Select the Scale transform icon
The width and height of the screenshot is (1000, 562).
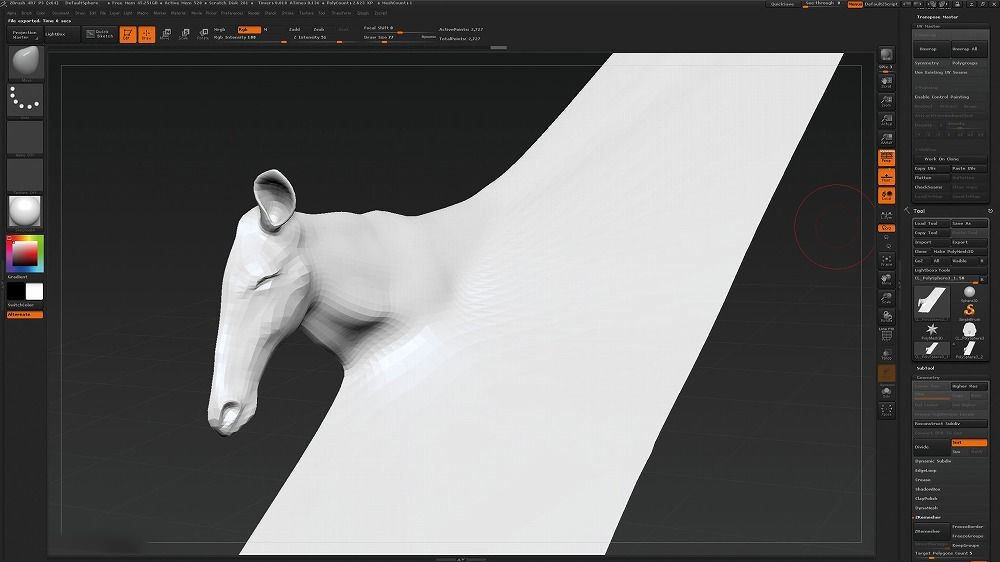click(184, 34)
